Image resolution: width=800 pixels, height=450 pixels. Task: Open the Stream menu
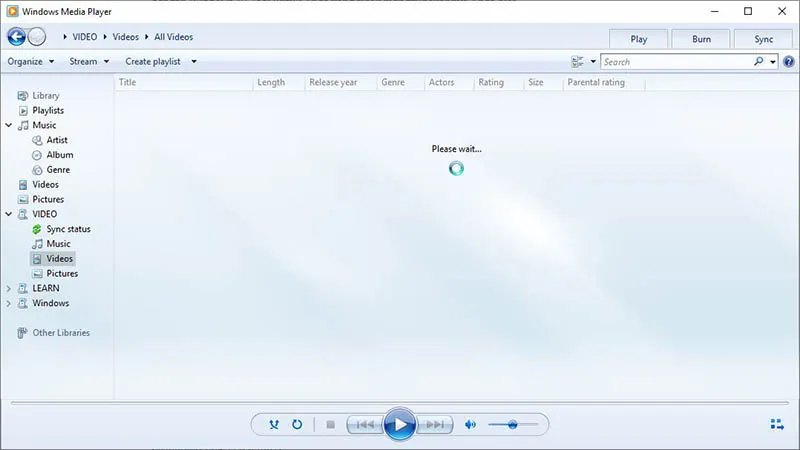click(x=89, y=61)
